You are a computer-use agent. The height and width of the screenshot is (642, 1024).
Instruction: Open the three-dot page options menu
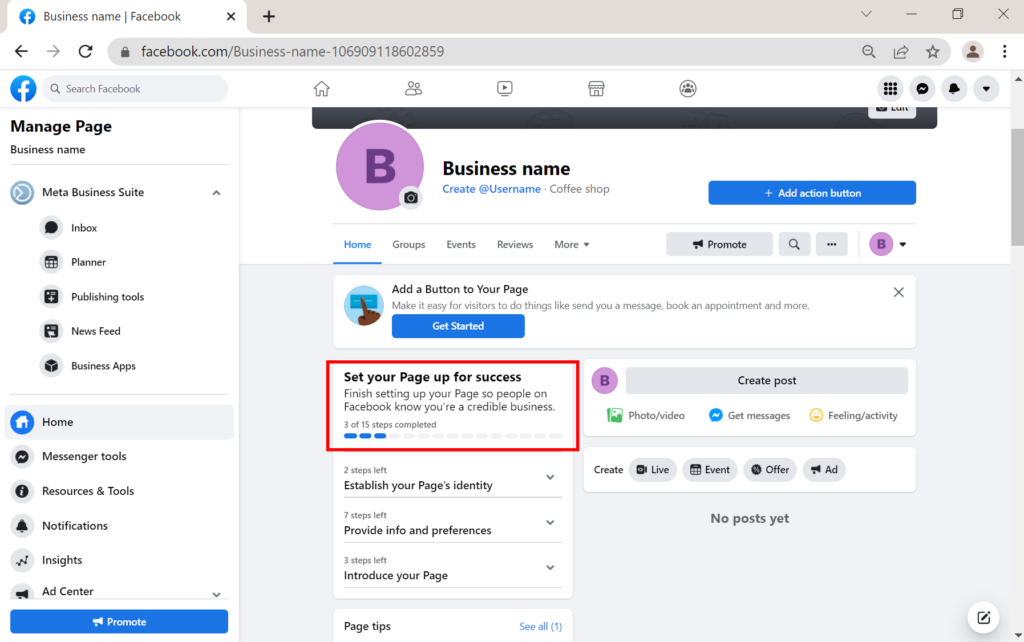pyautogui.click(x=831, y=244)
